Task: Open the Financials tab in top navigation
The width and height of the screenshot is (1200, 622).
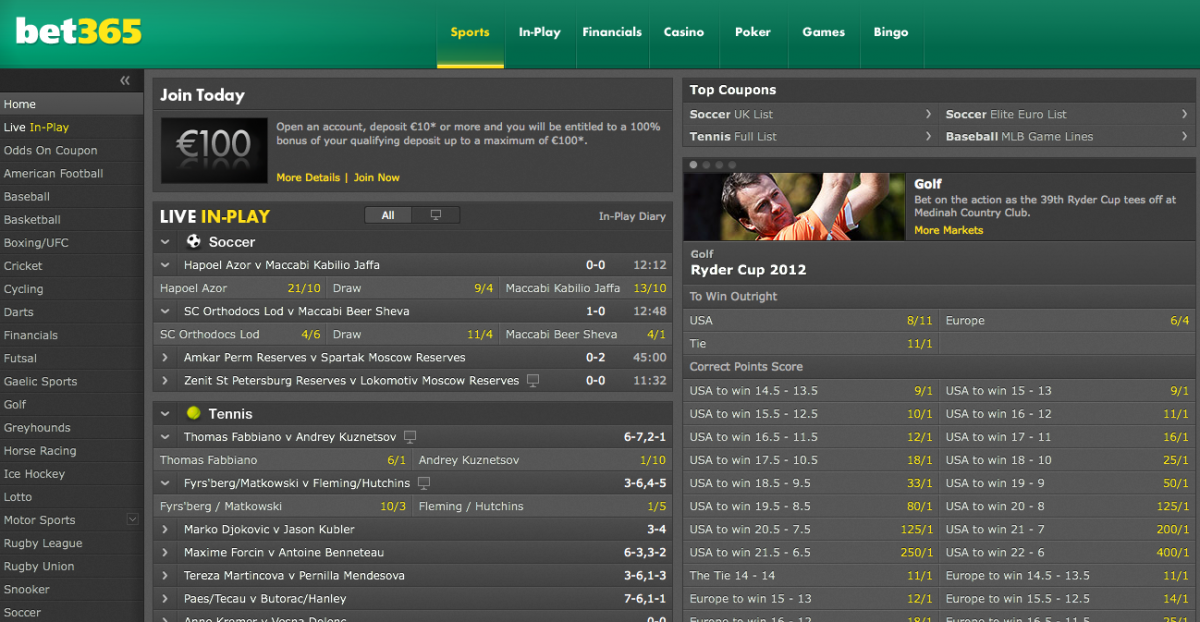Action: pos(612,33)
